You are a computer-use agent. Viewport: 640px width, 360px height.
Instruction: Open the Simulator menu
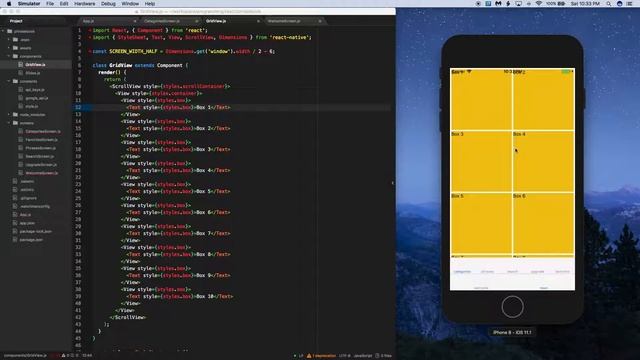[x=29, y=4]
